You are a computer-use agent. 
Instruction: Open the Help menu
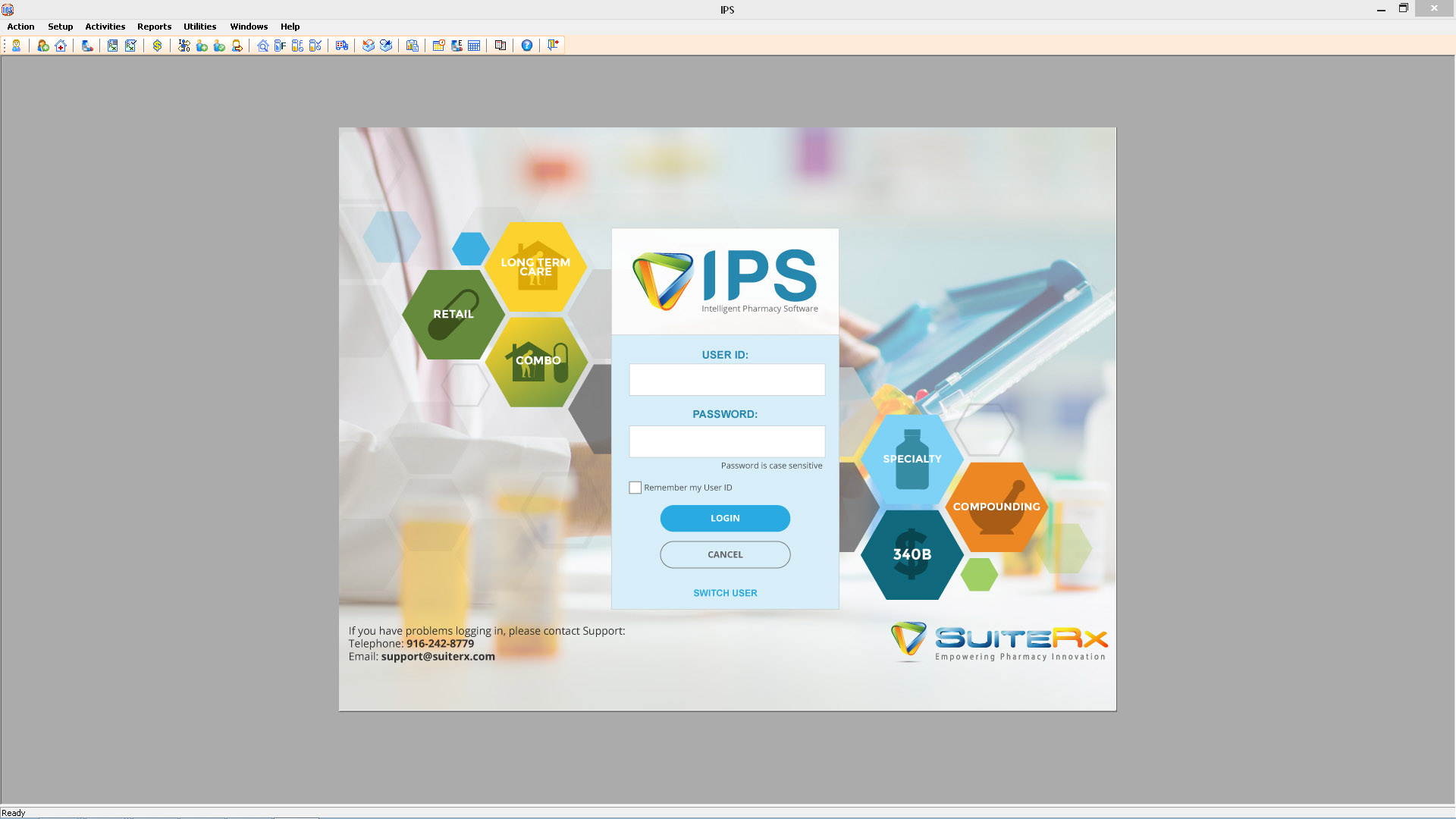290,27
